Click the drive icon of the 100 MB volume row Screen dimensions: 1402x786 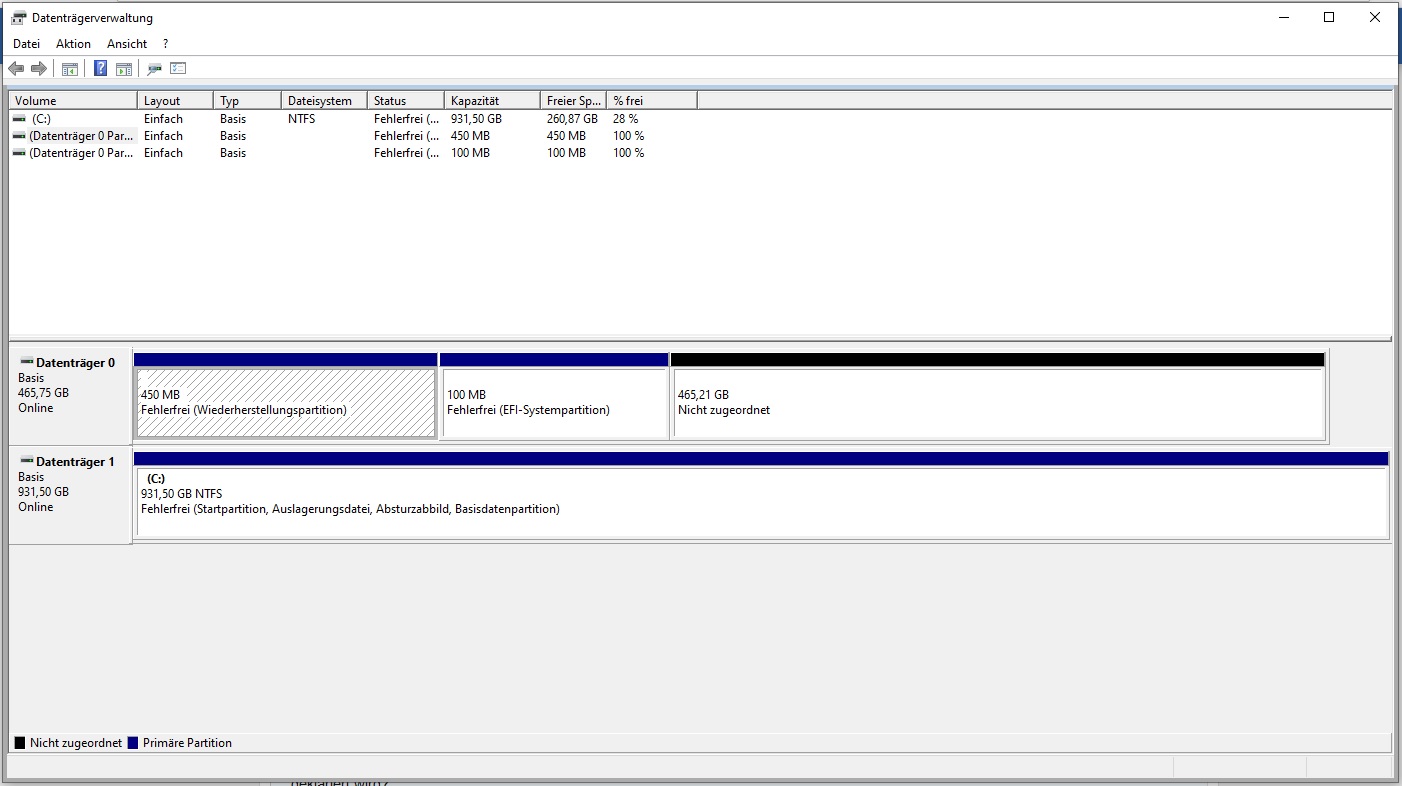(x=19, y=153)
